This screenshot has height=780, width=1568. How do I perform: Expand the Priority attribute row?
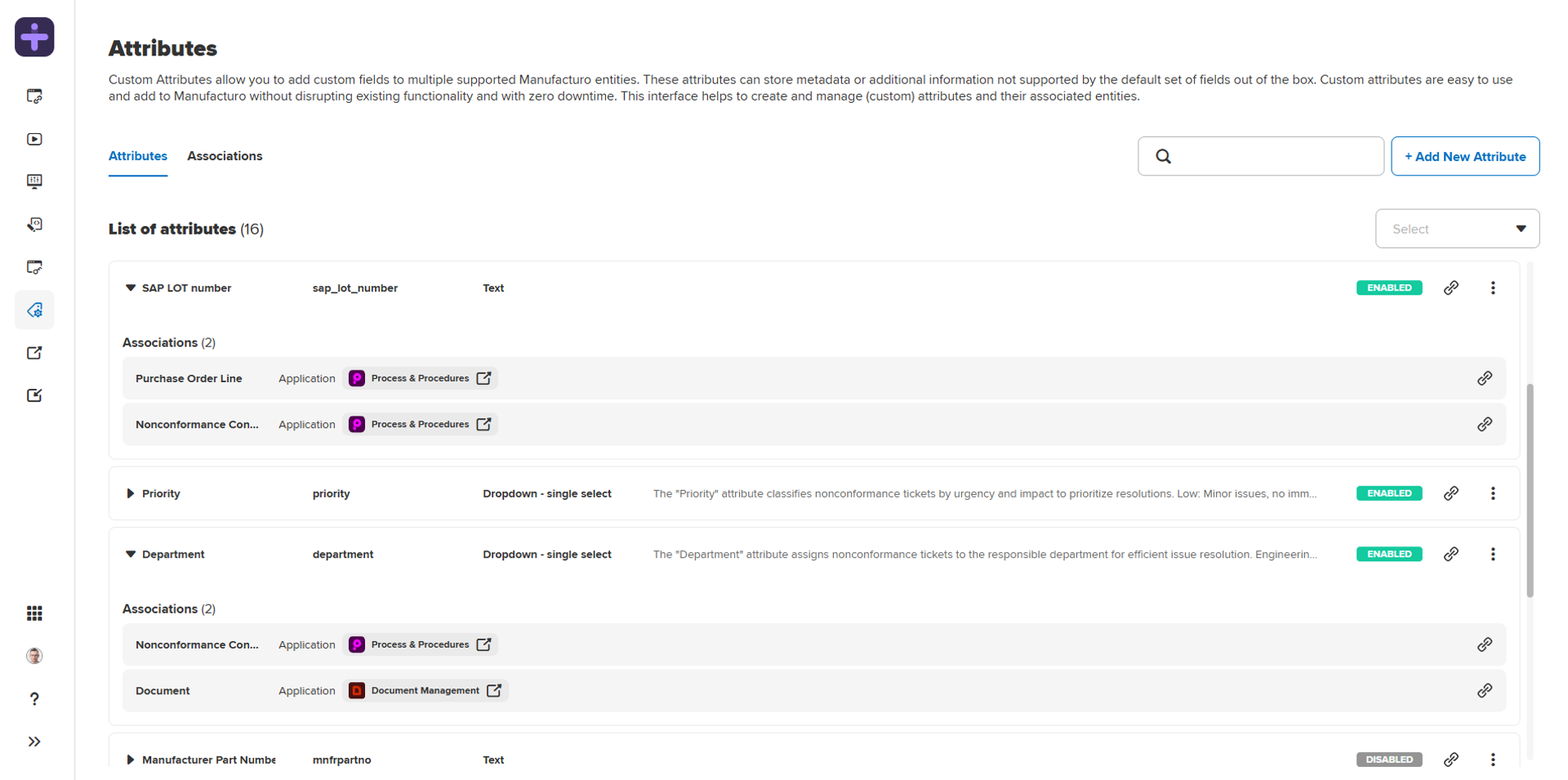(x=131, y=493)
